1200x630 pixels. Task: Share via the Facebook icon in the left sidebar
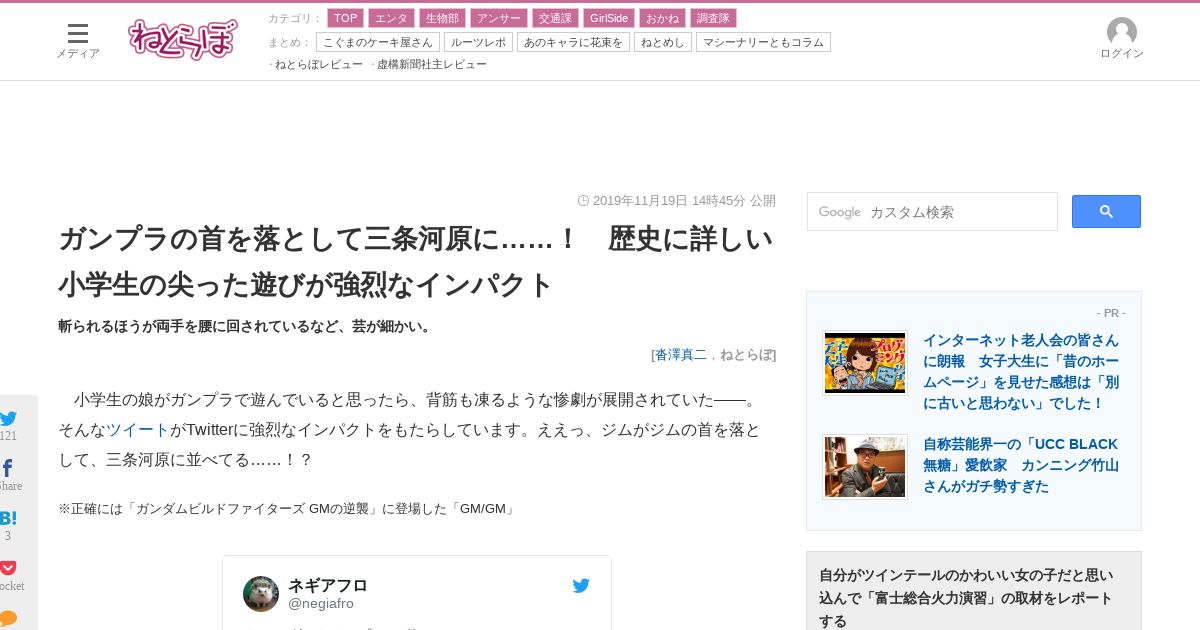(x=8, y=468)
